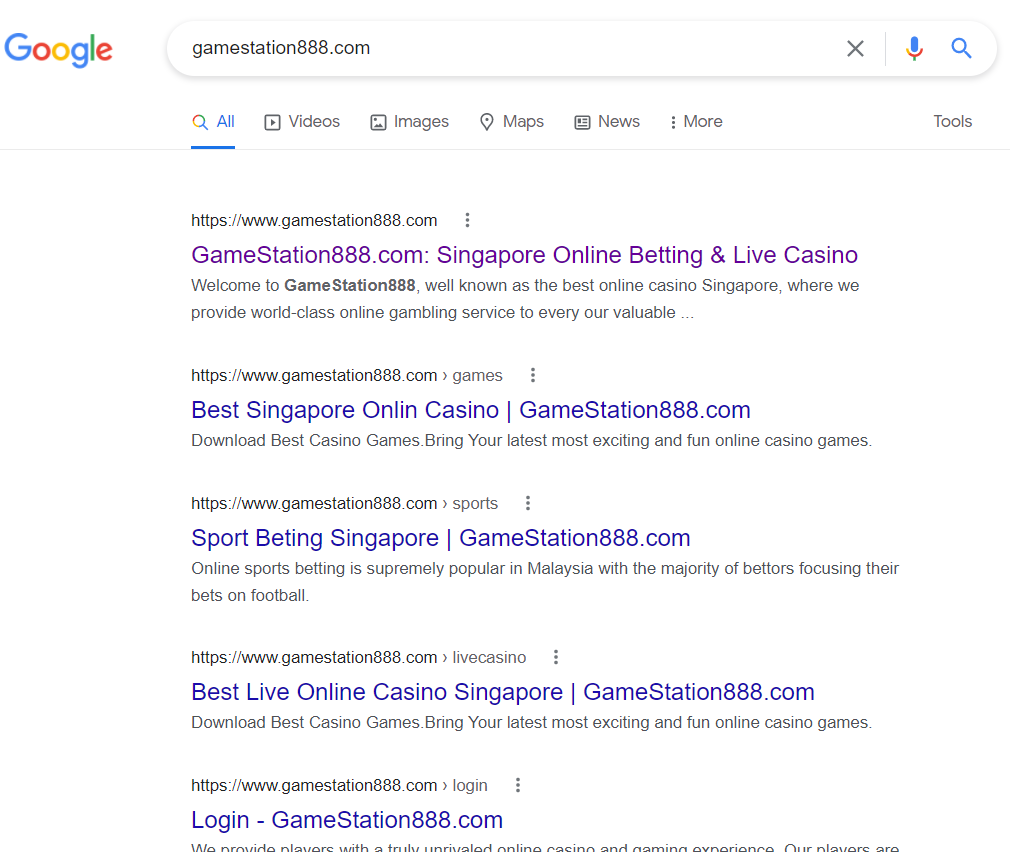The width and height of the screenshot is (1010, 852).
Task: Open three-dot menu beside sports result URL
Action: pyautogui.click(x=528, y=503)
